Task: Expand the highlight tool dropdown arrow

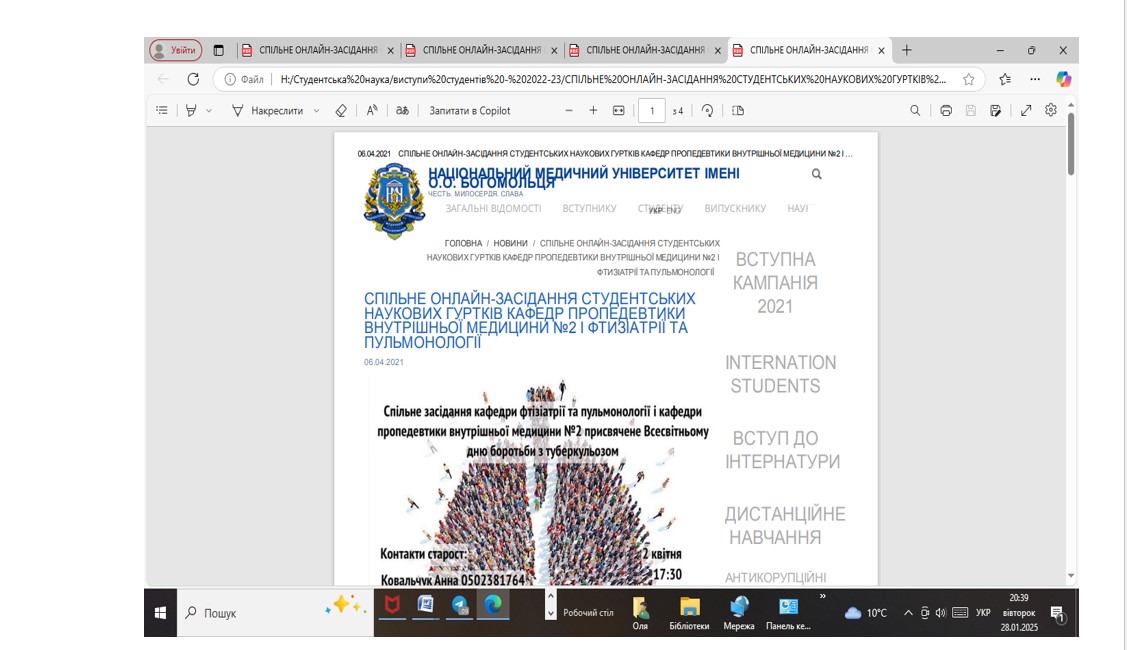Action: 209,111
